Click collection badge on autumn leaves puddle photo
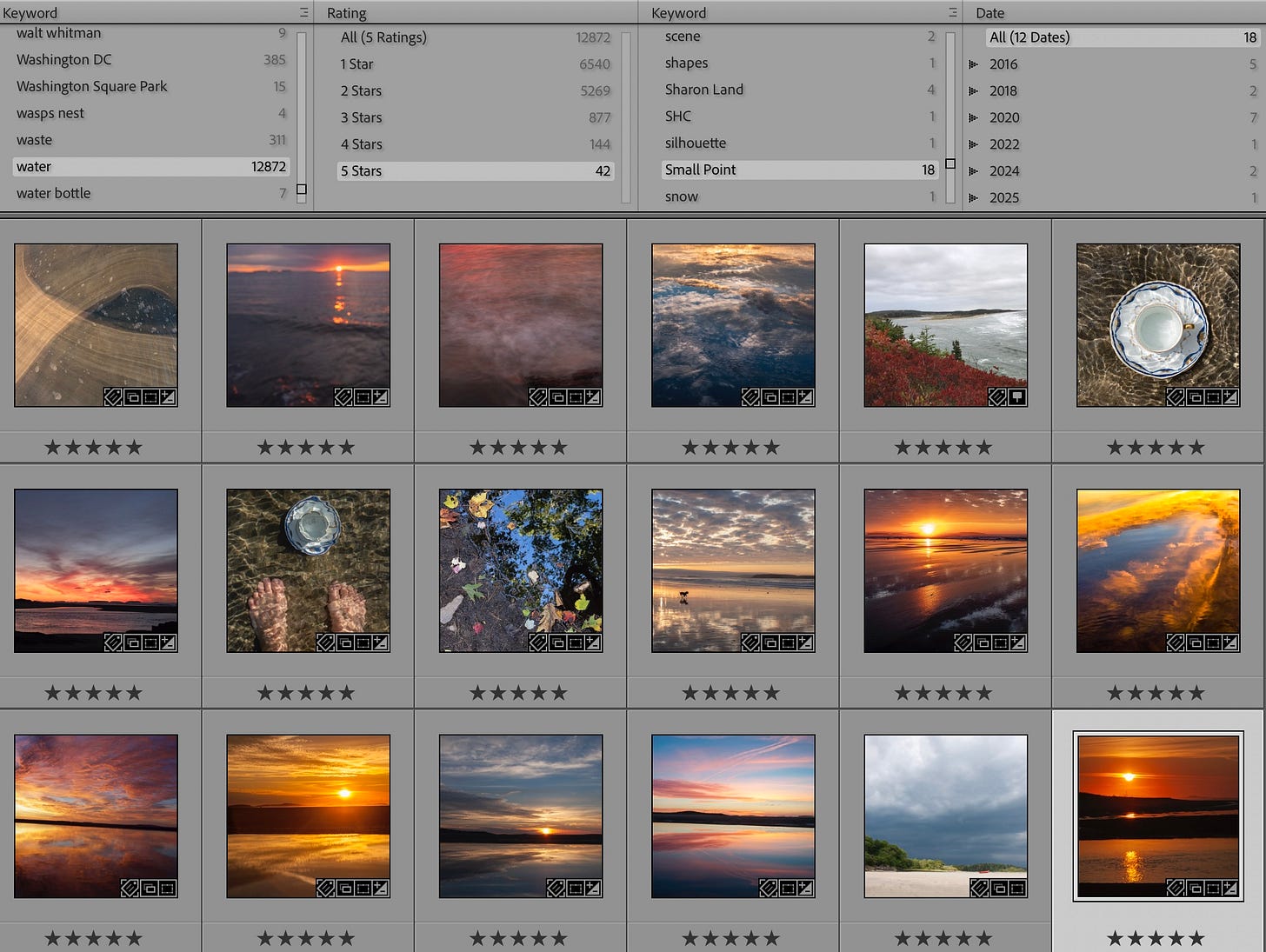This screenshot has height=952, width=1266. (x=557, y=643)
